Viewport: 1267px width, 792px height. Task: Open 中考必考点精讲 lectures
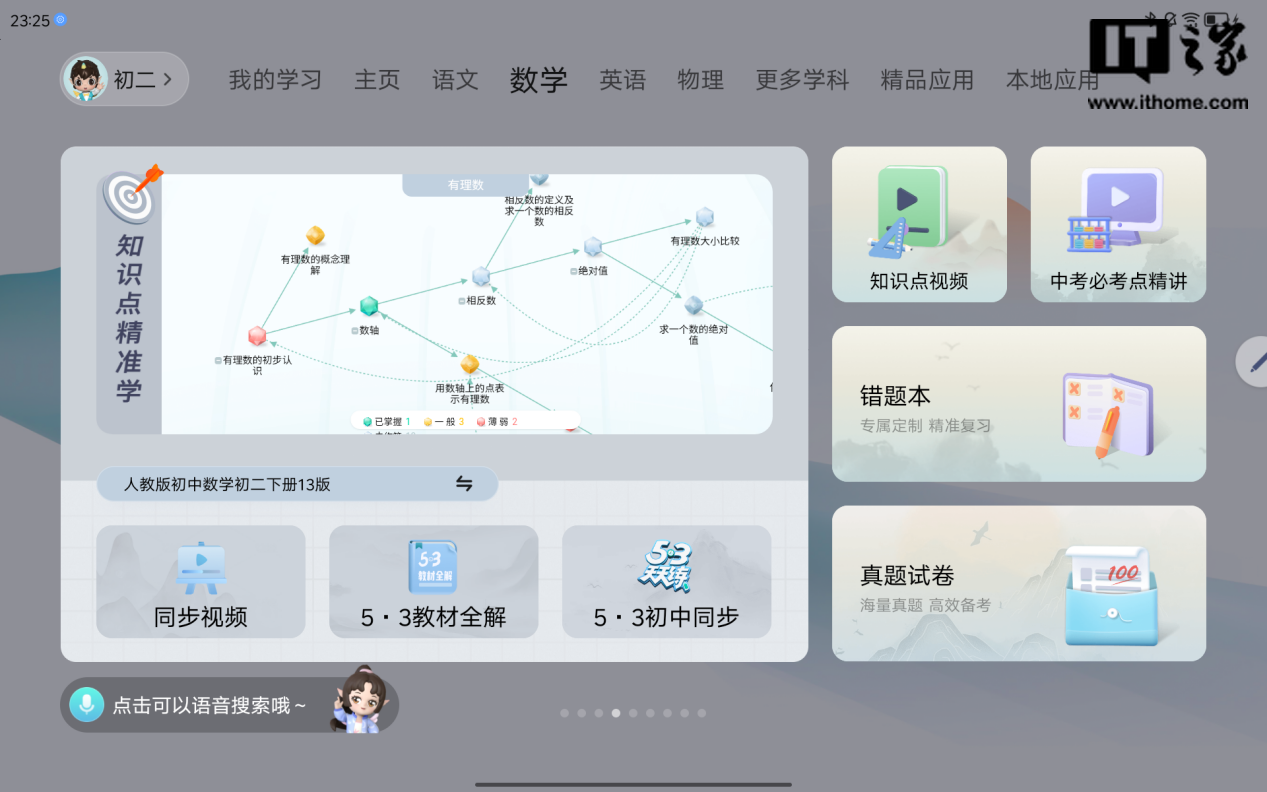click(x=1118, y=225)
